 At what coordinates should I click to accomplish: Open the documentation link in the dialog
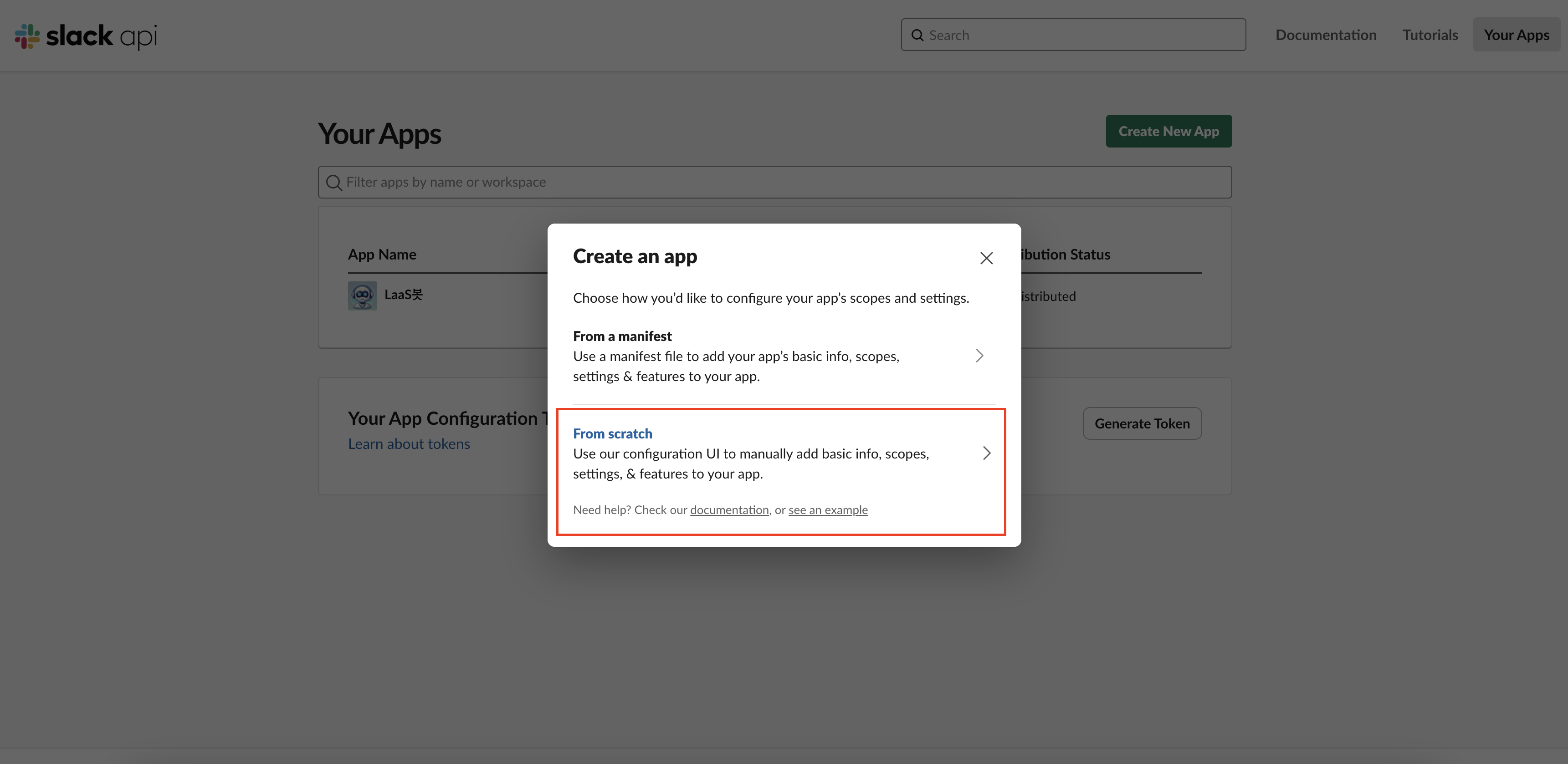point(729,510)
